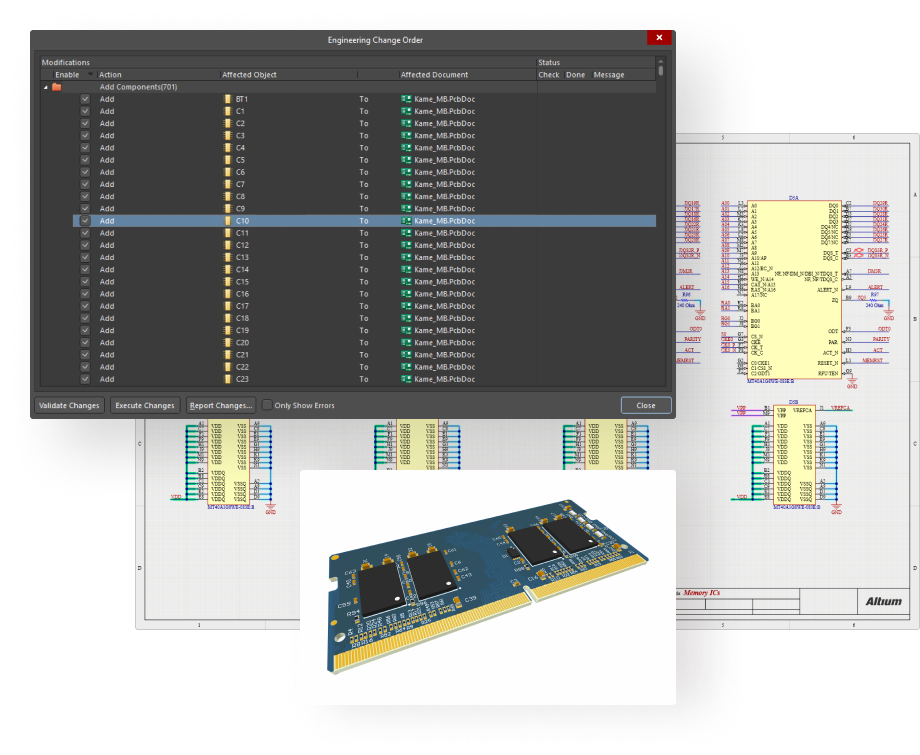Click the PcbDoc icon in the C20 row
Viewport: 920px width, 755px height.
tap(406, 343)
